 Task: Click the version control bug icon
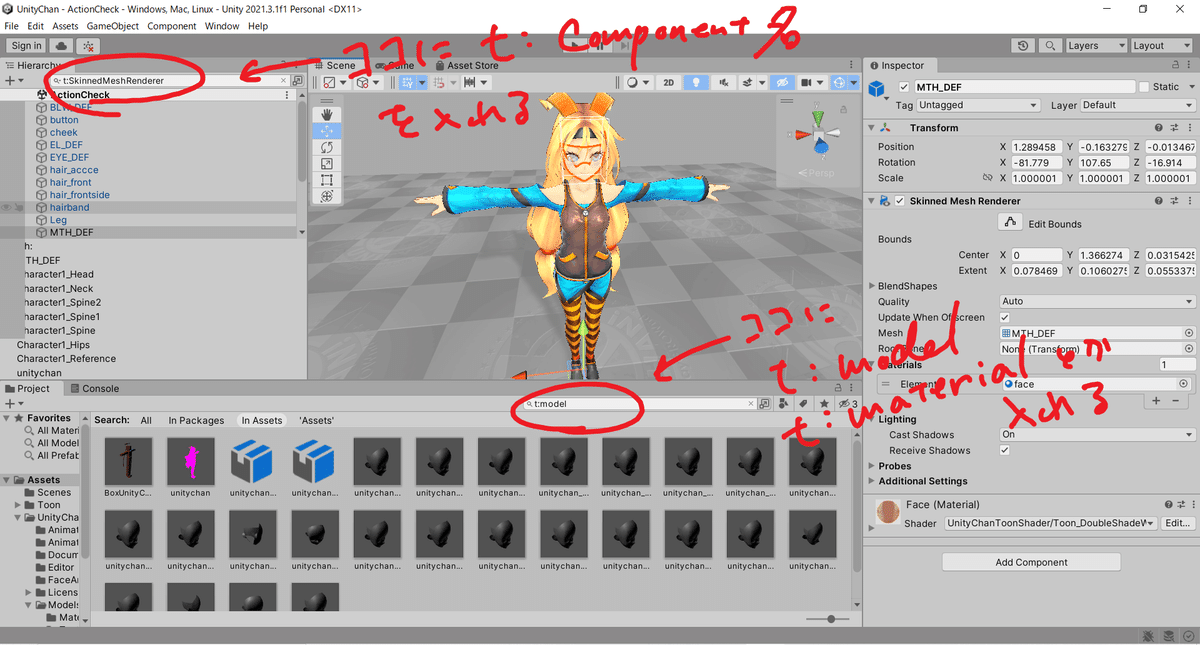pos(89,46)
